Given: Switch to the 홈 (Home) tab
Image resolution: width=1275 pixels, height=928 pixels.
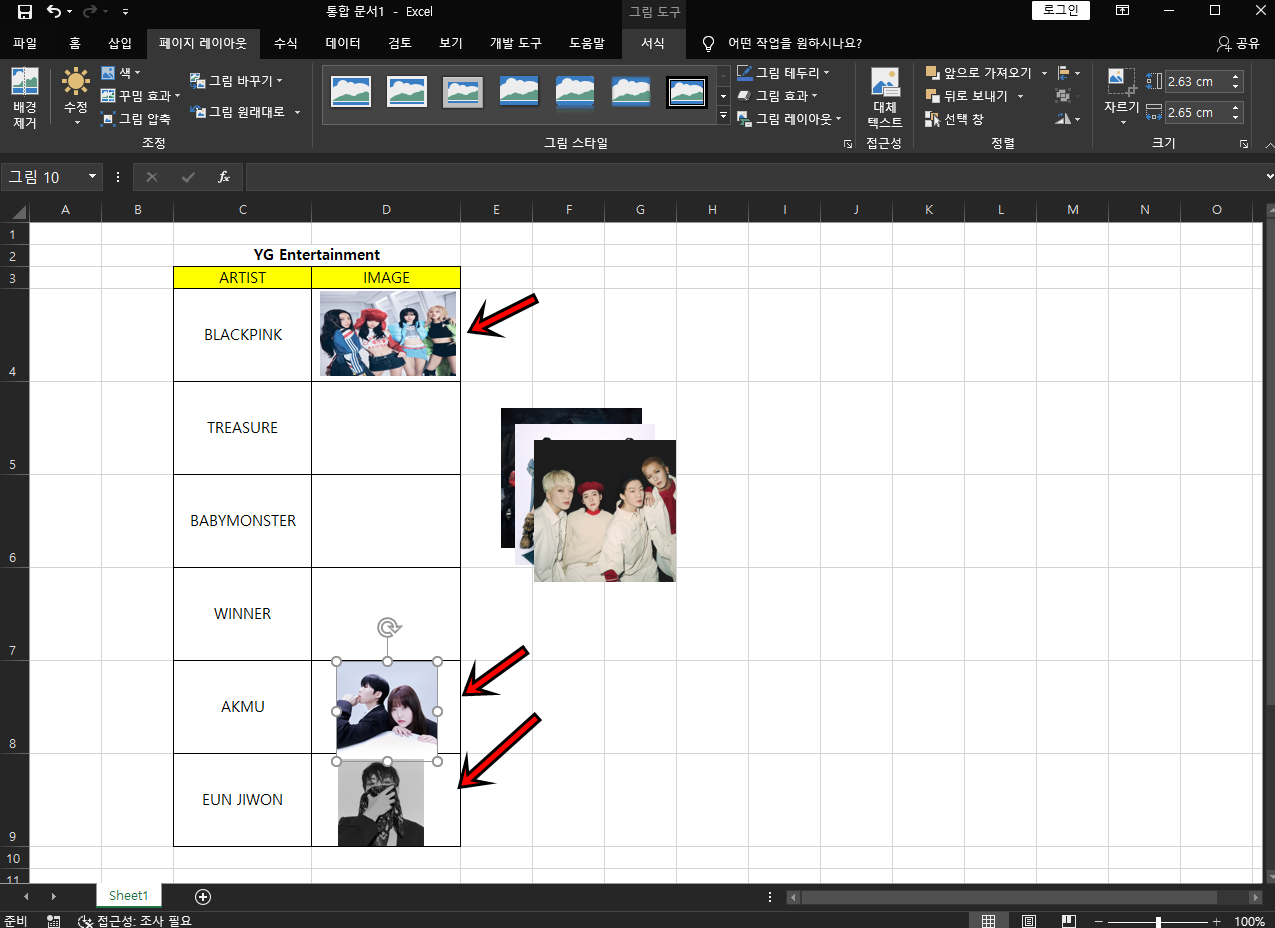Looking at the screenshot, I should tap(74, 44).
